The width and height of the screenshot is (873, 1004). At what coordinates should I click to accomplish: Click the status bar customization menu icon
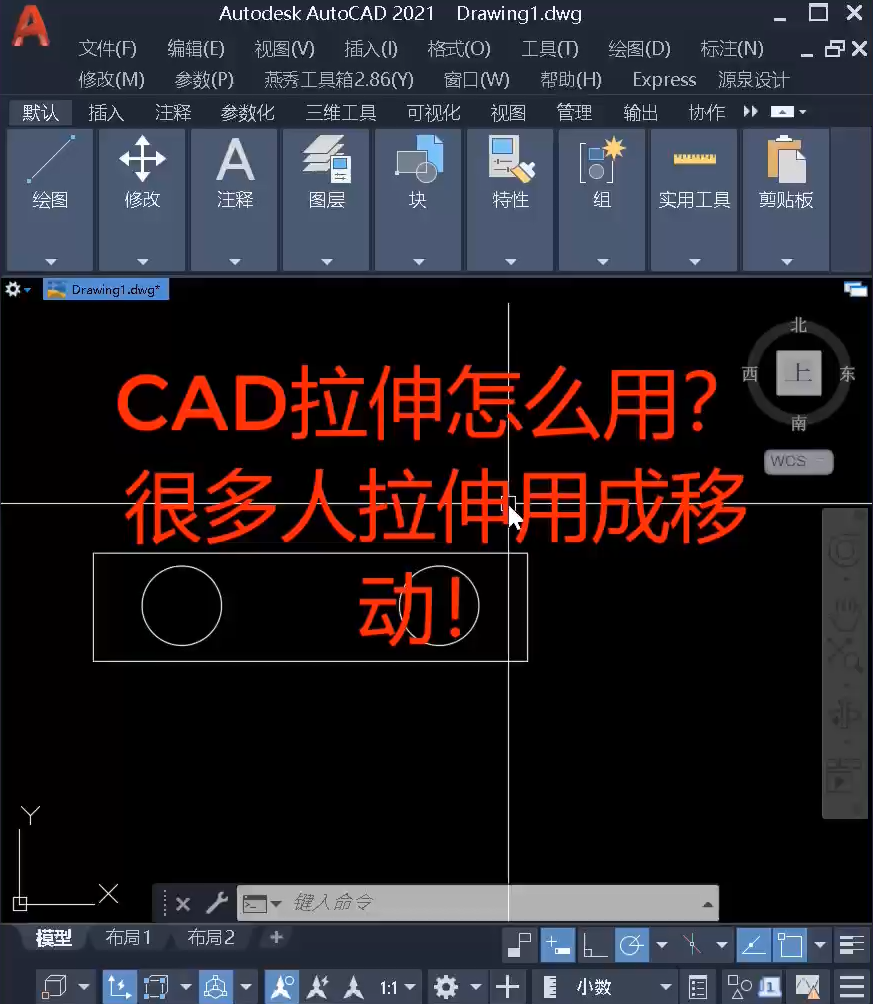click(x=852, y=987)
